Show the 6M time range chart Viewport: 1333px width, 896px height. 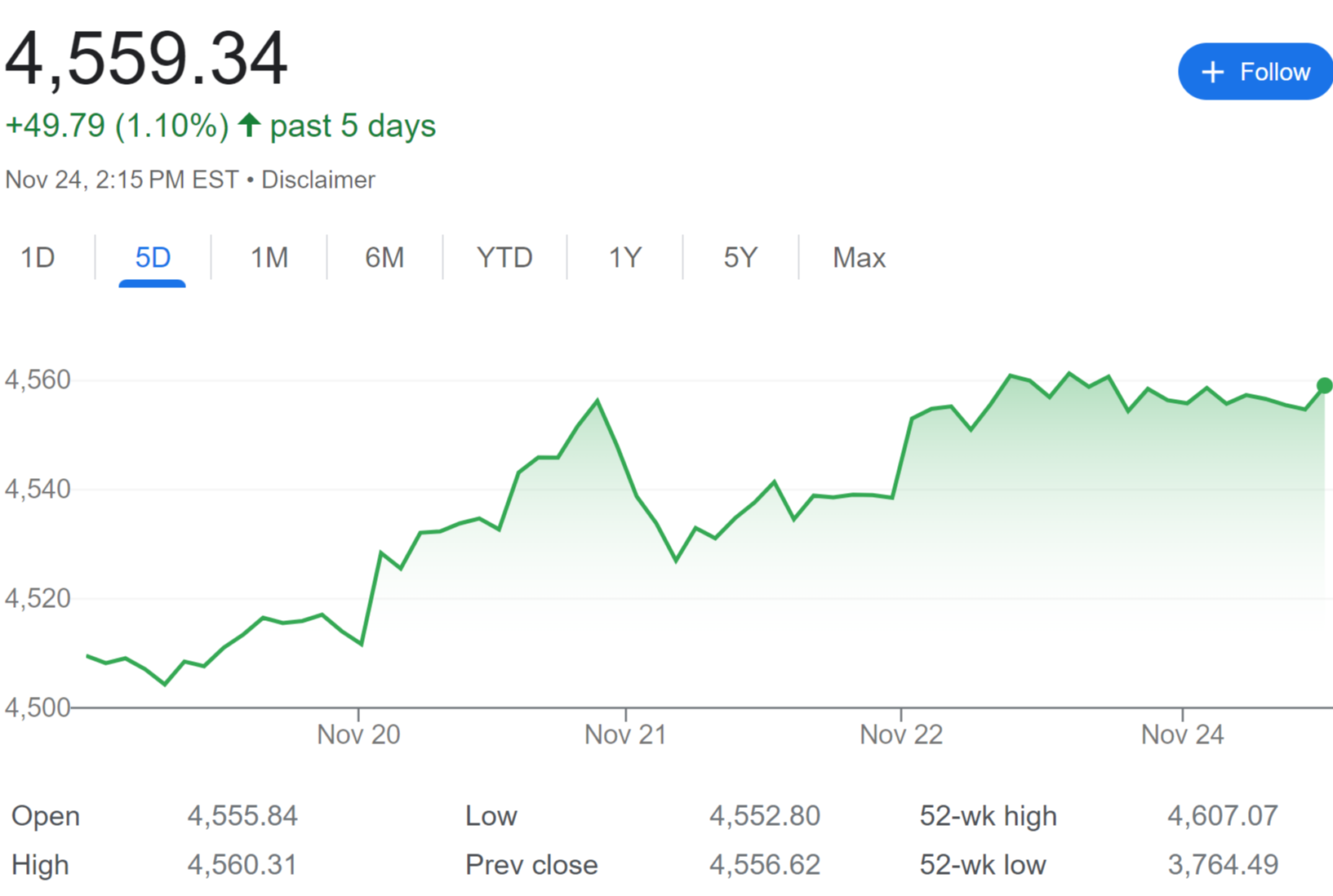point(384,258)
